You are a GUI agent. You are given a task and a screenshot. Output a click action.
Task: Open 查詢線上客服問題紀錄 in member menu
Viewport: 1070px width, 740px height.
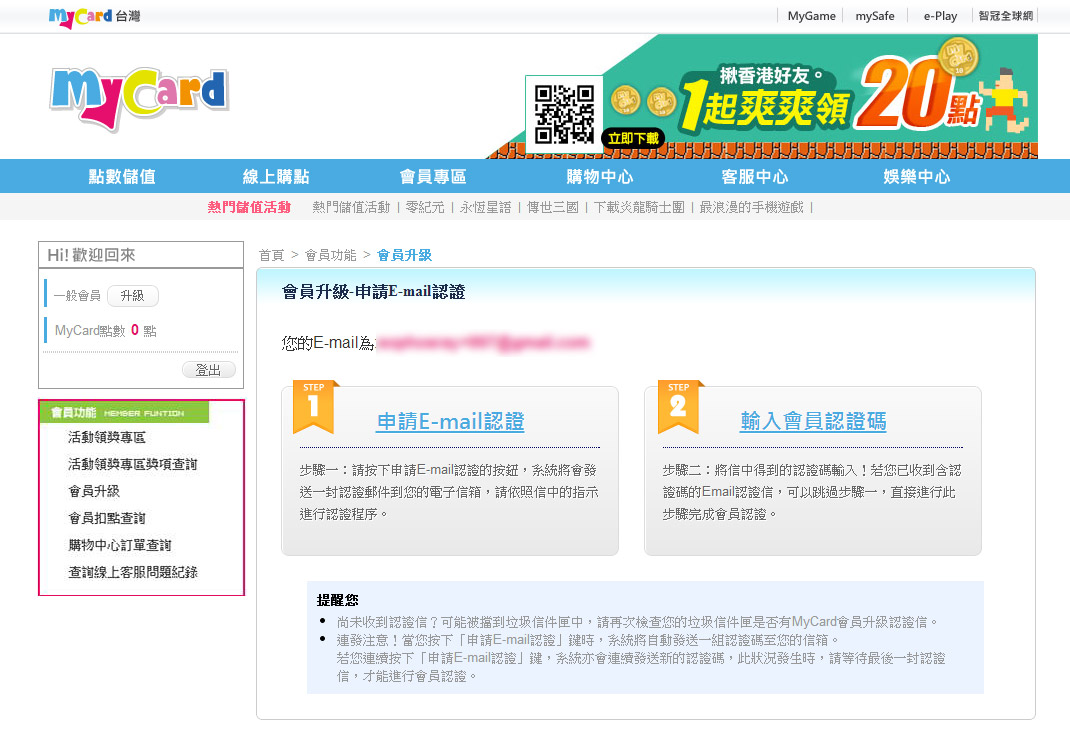(132, 572)
